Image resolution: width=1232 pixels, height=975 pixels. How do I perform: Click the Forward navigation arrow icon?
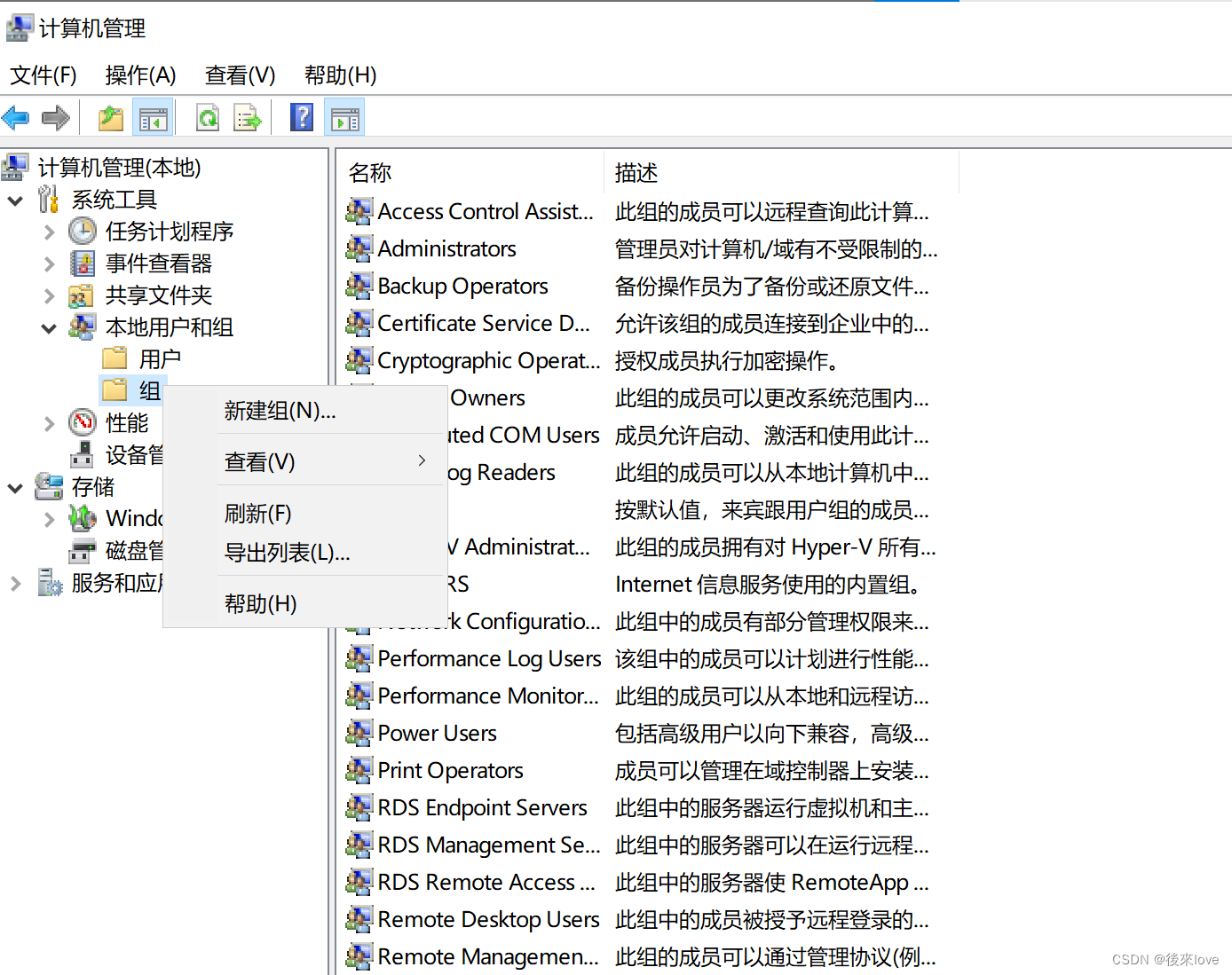coord(55,117)
